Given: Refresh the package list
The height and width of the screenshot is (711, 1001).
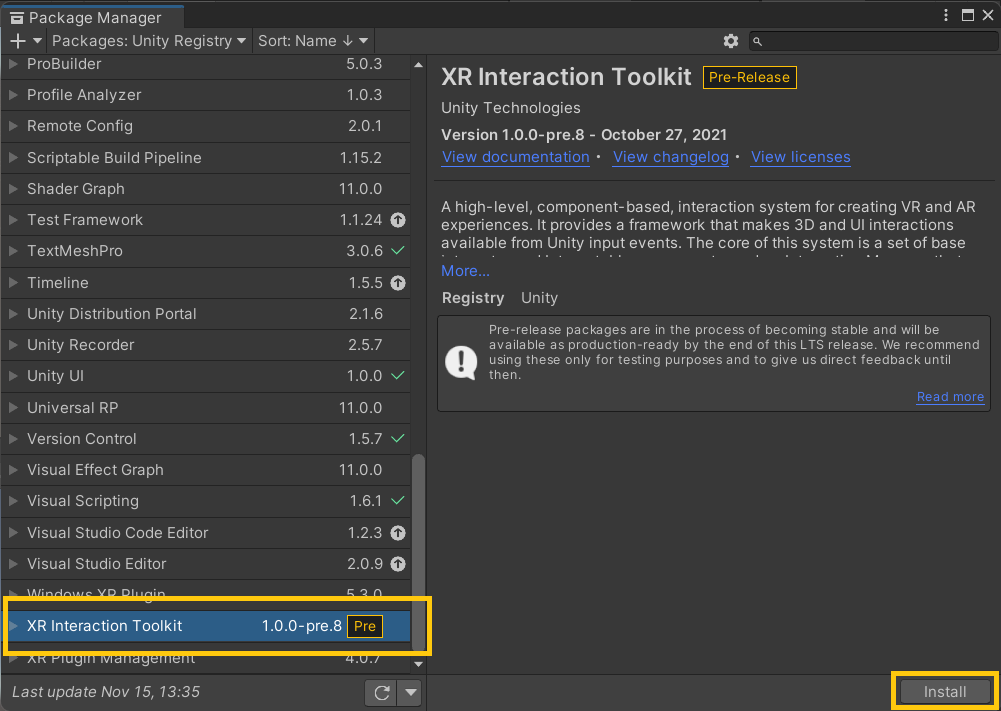Looking at the screenshot, I should 382,692.
